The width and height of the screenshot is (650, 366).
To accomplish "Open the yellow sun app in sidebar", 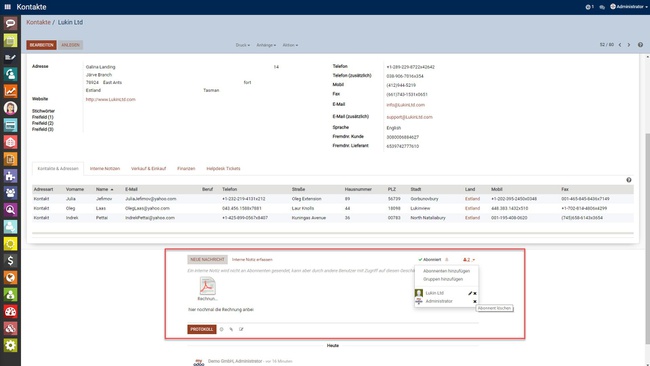I will 10,244.
